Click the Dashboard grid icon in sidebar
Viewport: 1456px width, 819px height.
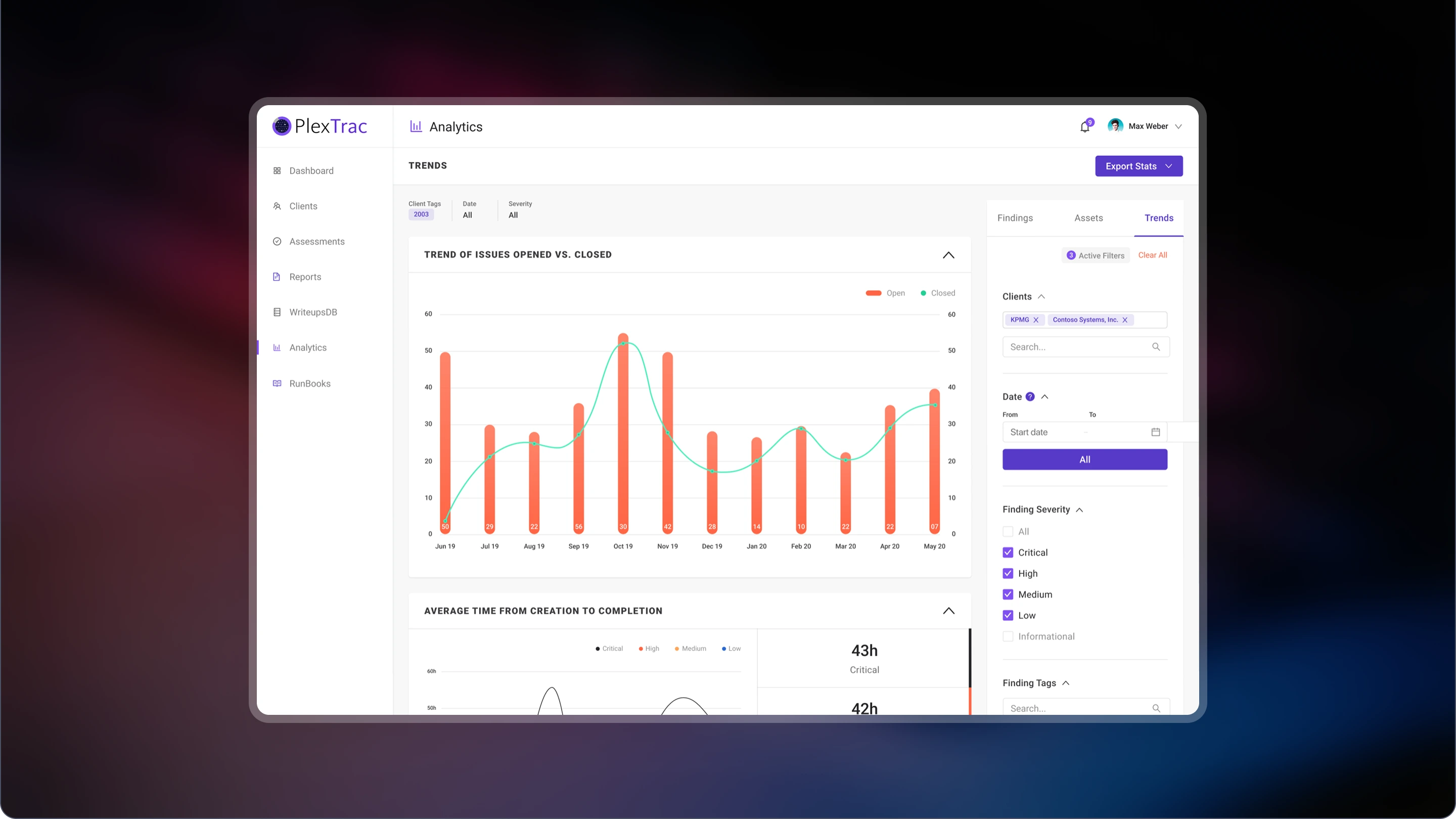[x=277, y=171]
